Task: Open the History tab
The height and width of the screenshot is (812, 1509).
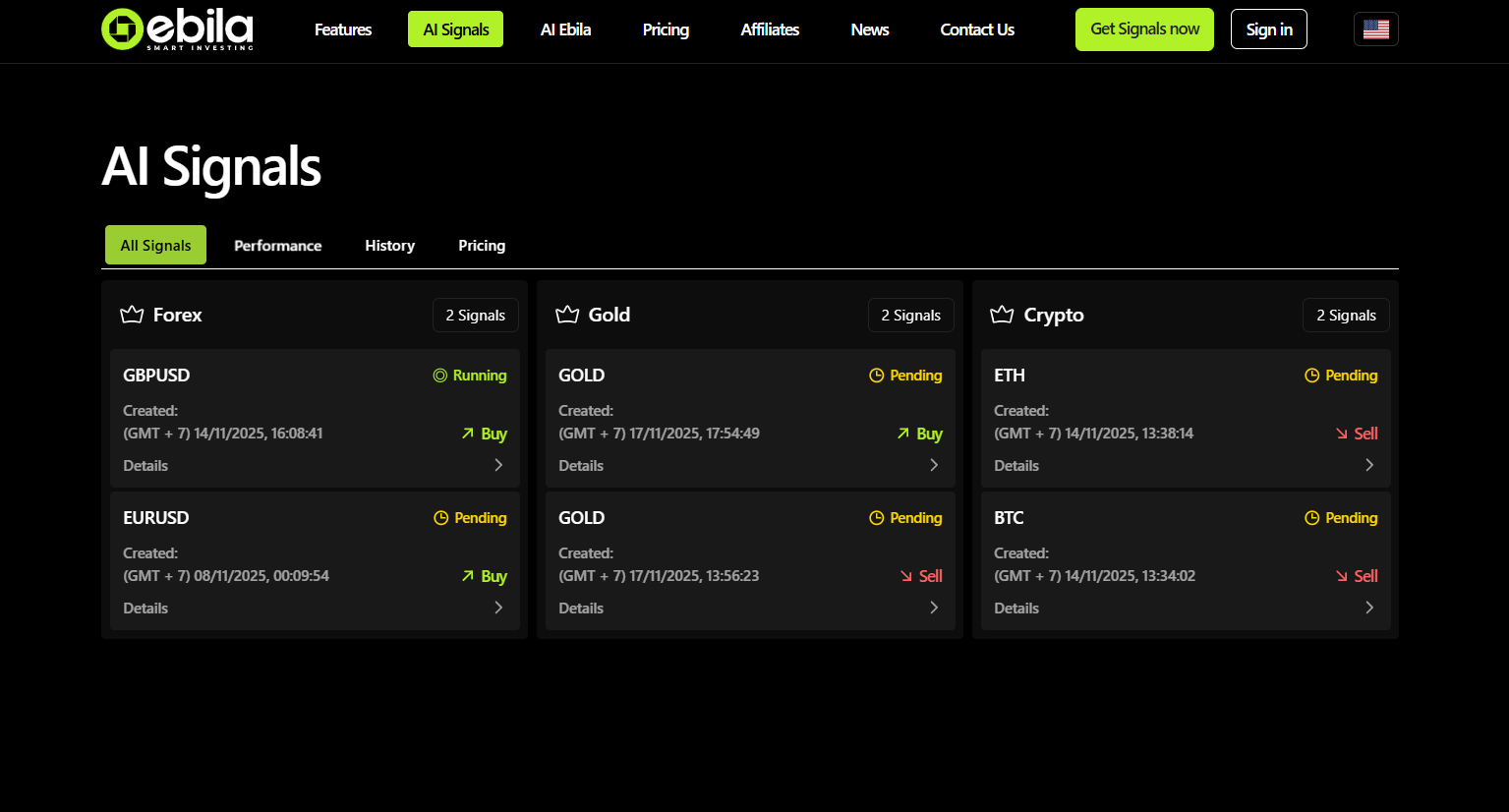Action: coord(389,246)
